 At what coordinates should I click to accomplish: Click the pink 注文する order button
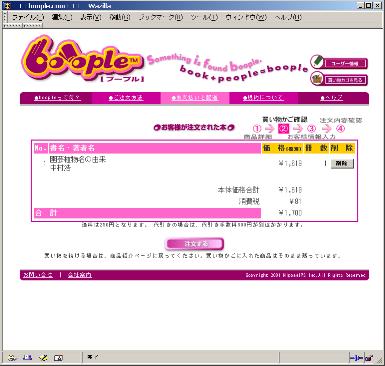194,244
